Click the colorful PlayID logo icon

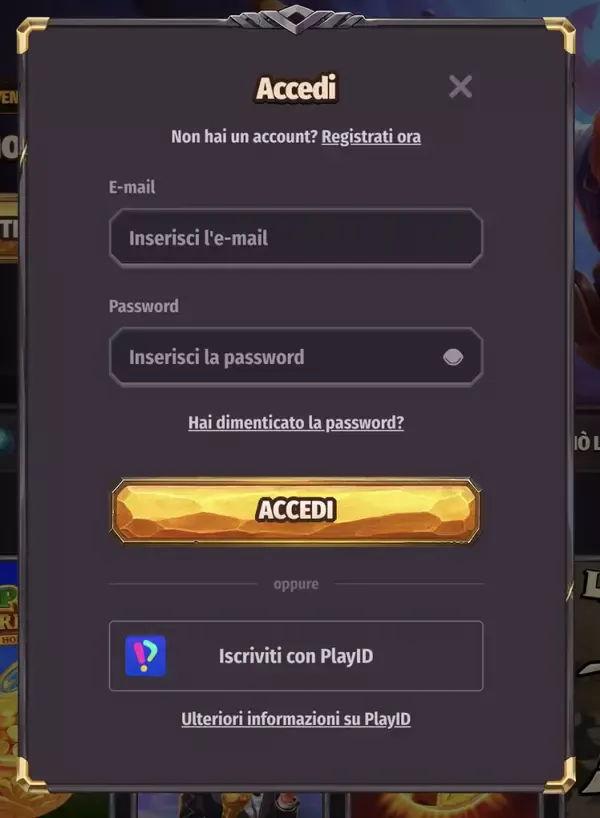146,656
